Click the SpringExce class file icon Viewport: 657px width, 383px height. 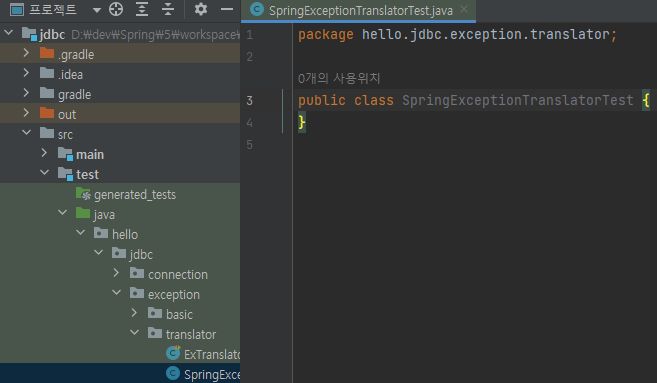coord(173,373)
